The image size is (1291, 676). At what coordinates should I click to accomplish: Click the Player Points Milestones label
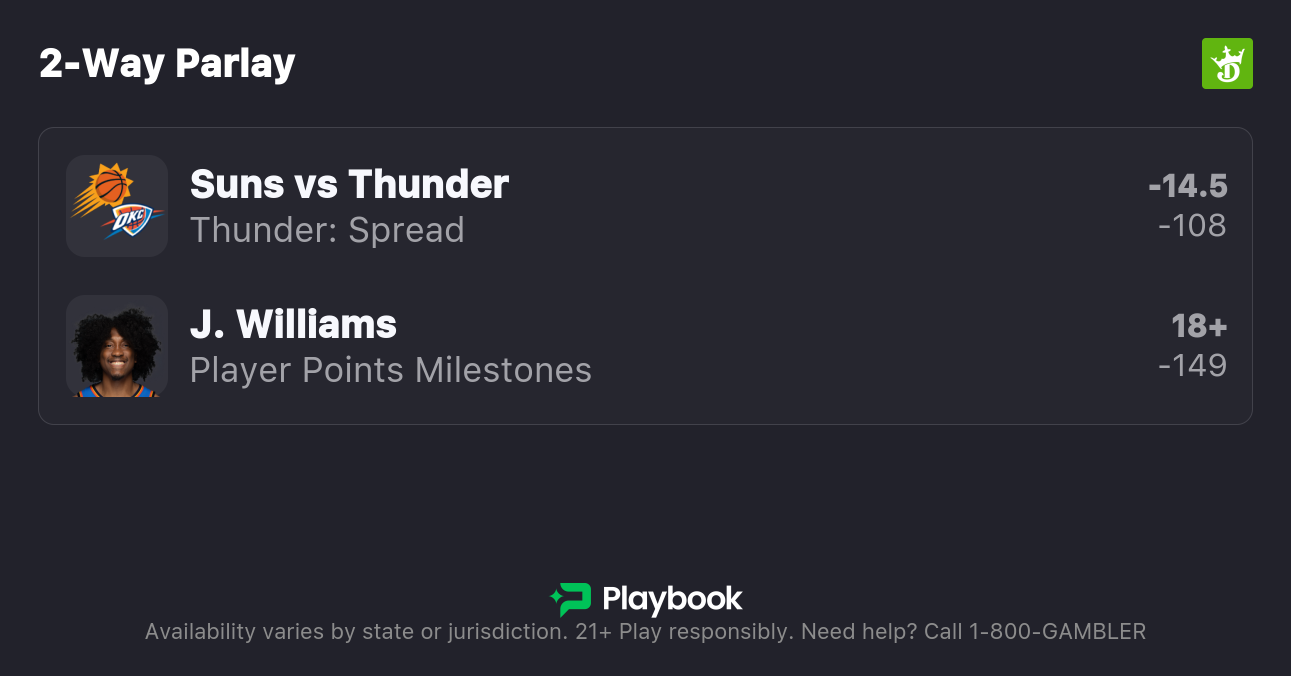coord(390,370)
